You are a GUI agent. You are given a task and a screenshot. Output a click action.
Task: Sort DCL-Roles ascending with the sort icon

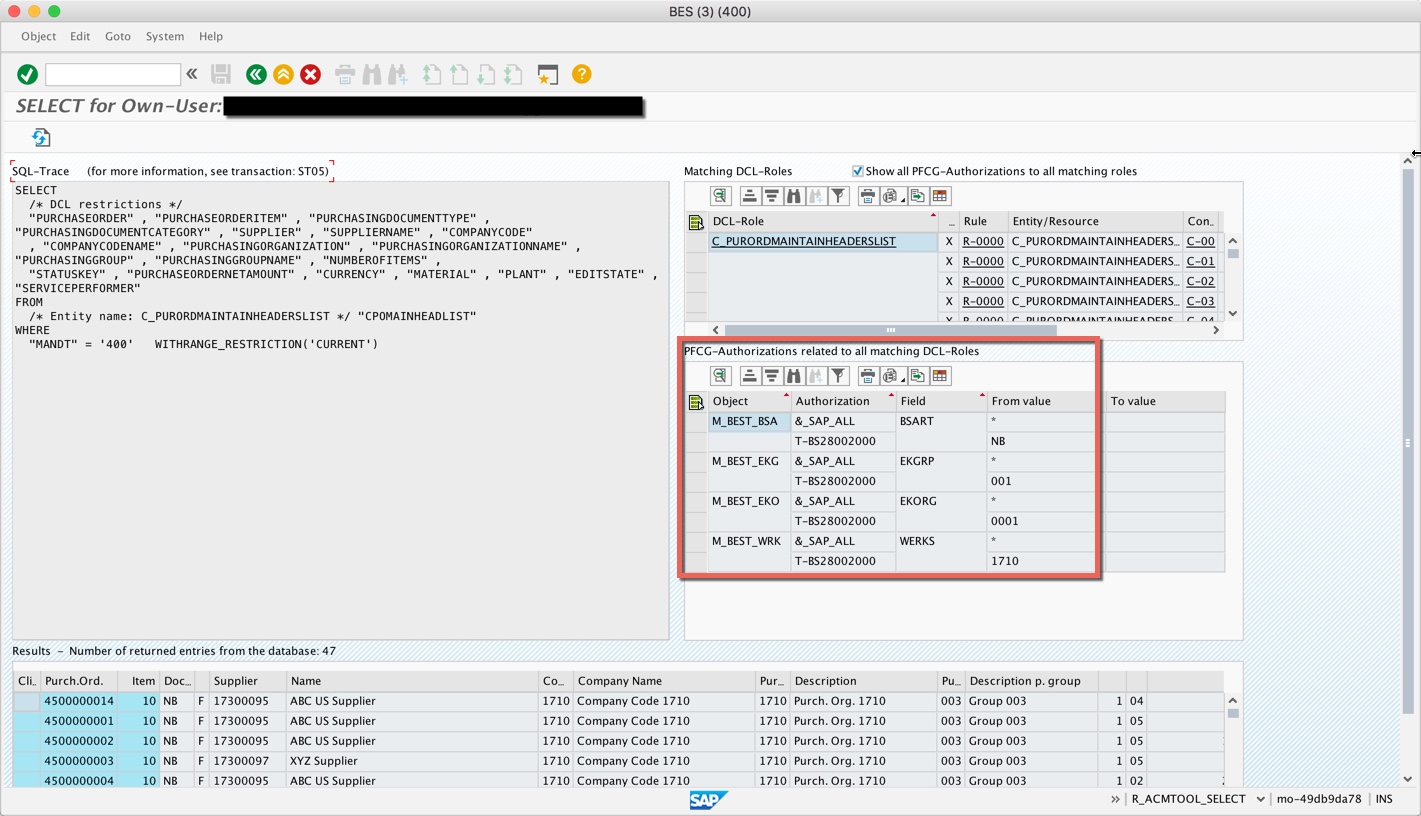coord(749,195)
